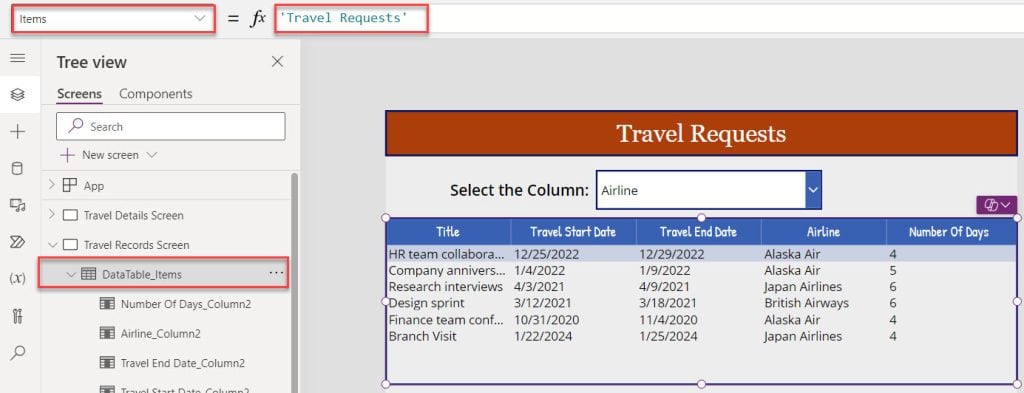Click the Select the Column label
The height and width of the screenshot is (393, 1024).
point(519,191)
